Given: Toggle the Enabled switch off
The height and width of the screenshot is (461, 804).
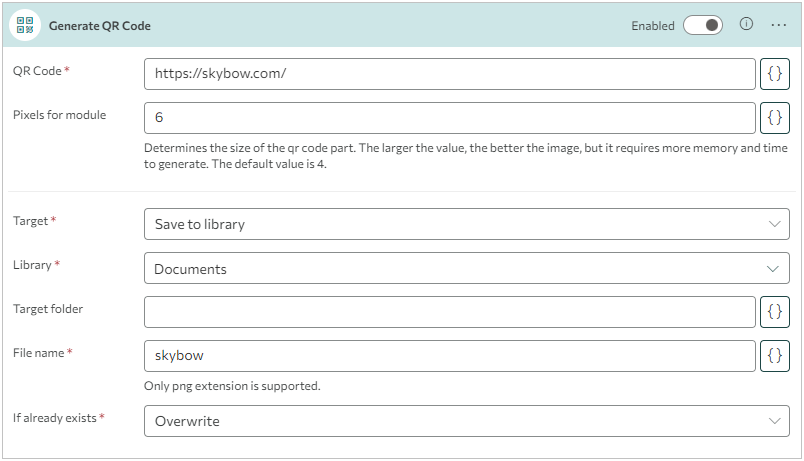Looking at the screenshot, I should coord(703,25).
